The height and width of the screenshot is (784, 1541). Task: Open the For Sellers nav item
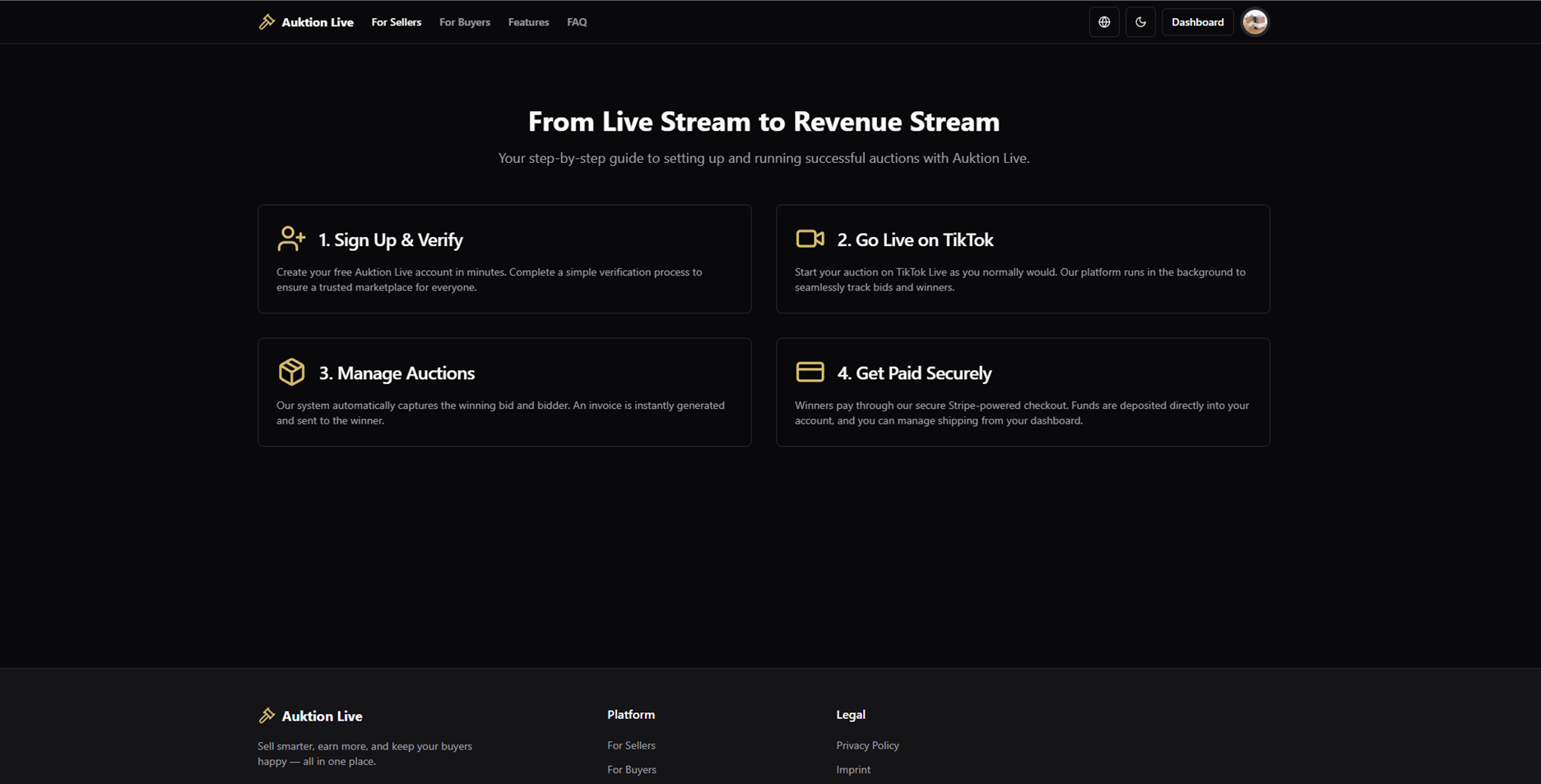click(396, 22)
